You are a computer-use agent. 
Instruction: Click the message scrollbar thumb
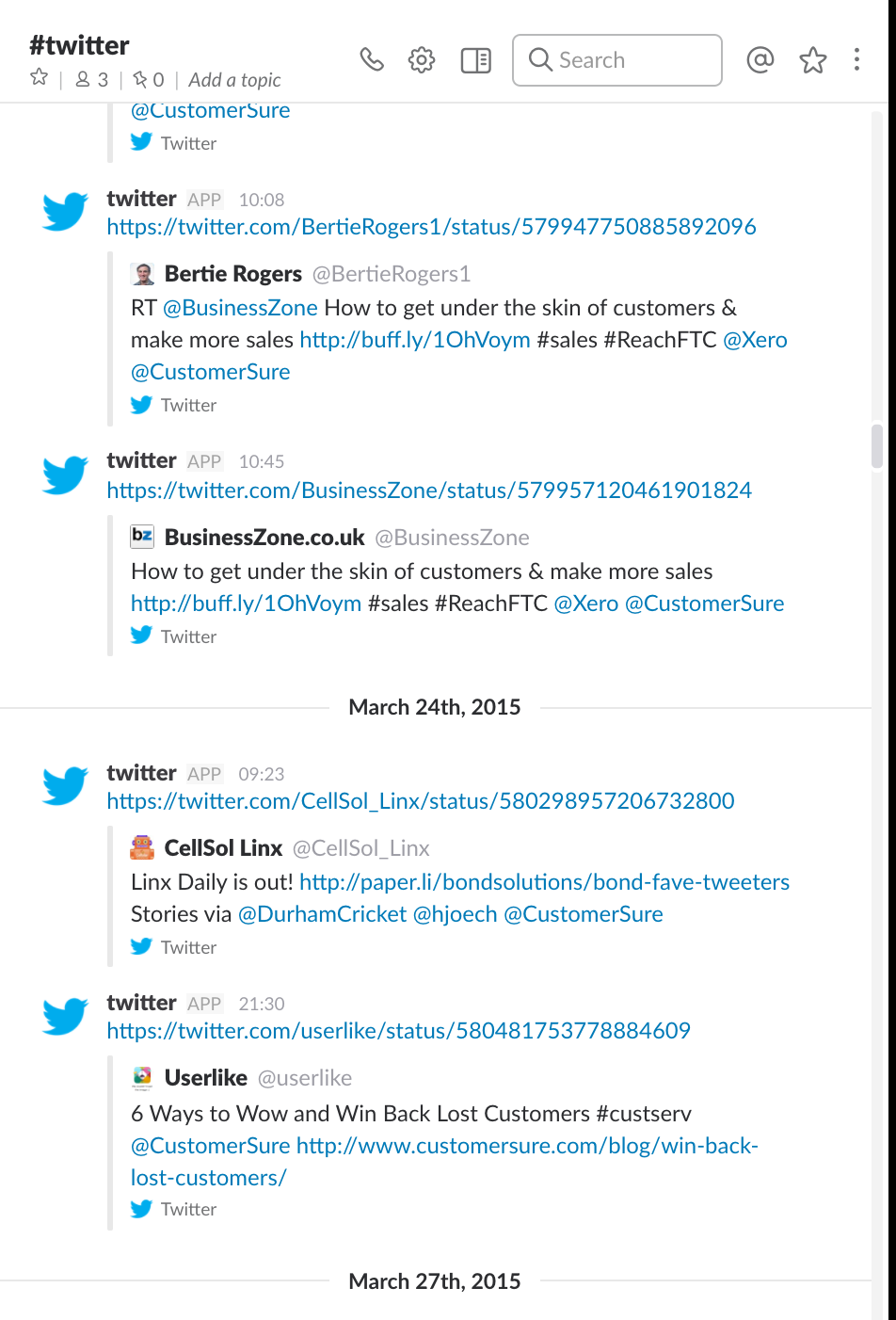[x=877, y=446]
